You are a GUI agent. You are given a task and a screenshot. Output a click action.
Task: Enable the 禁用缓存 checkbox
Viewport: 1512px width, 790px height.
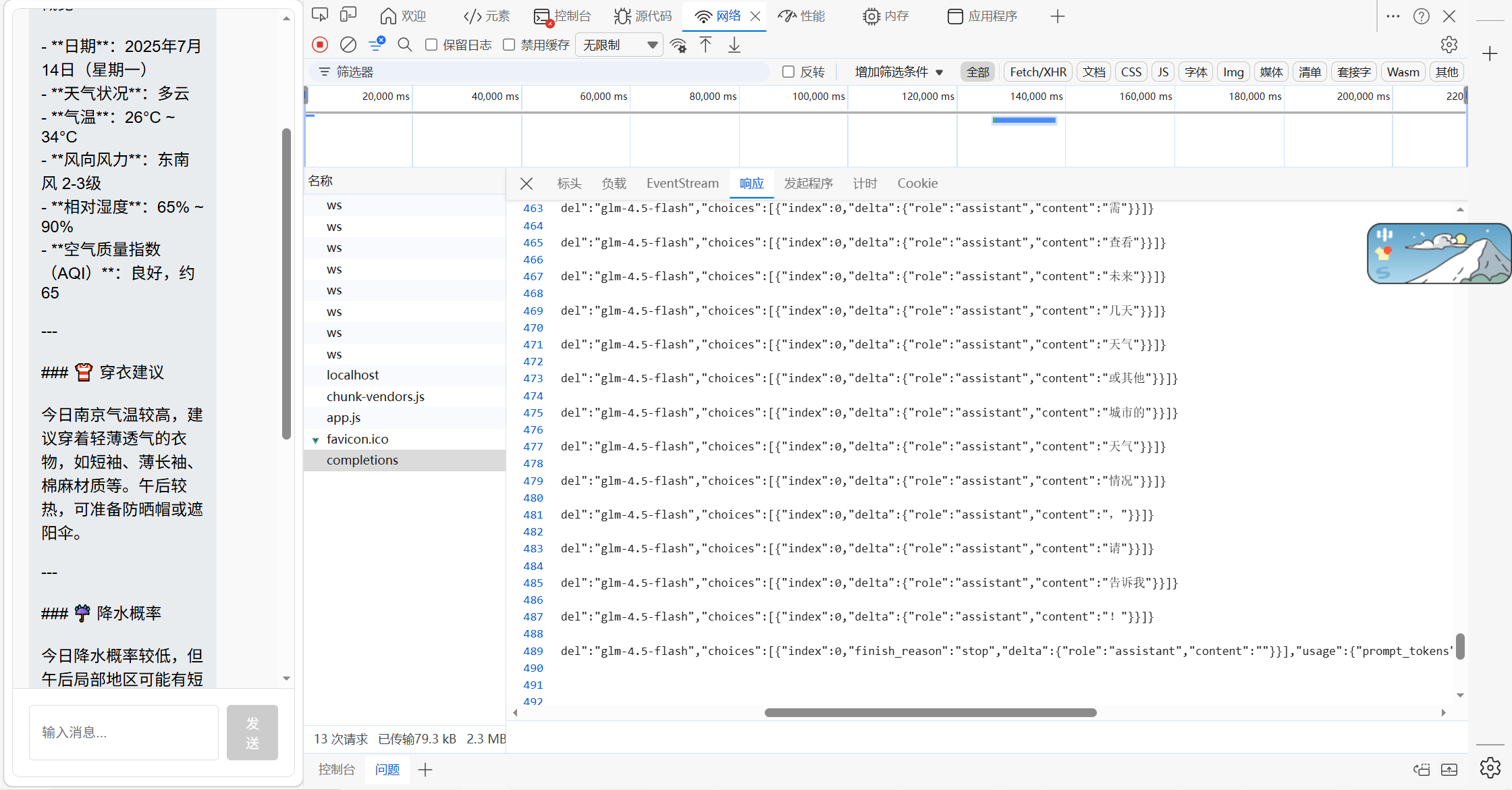pos(509,45)
